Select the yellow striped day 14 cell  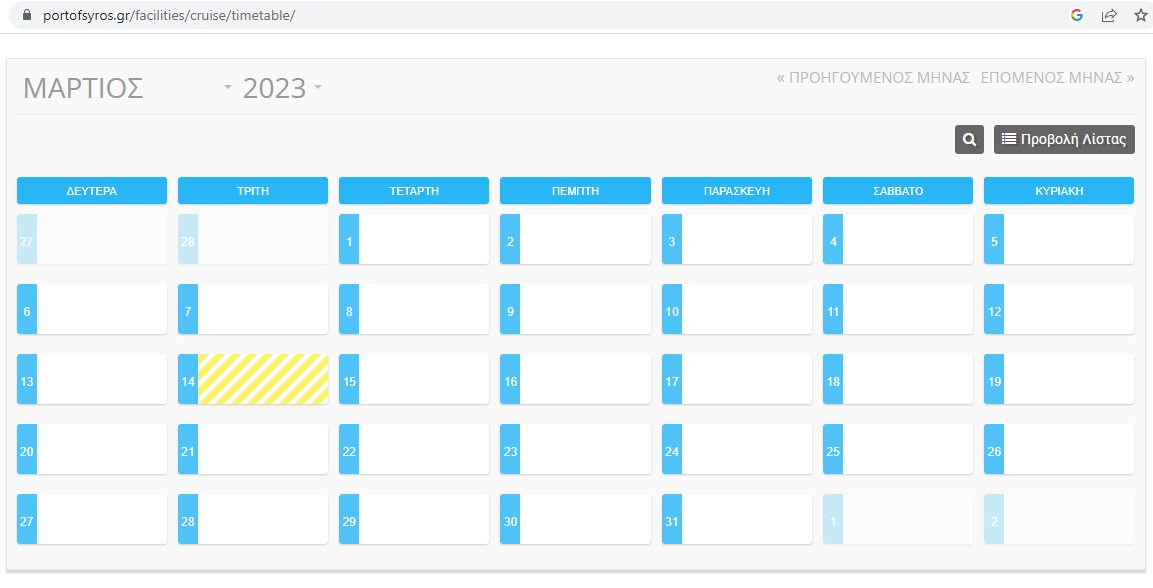click(263, 379)
